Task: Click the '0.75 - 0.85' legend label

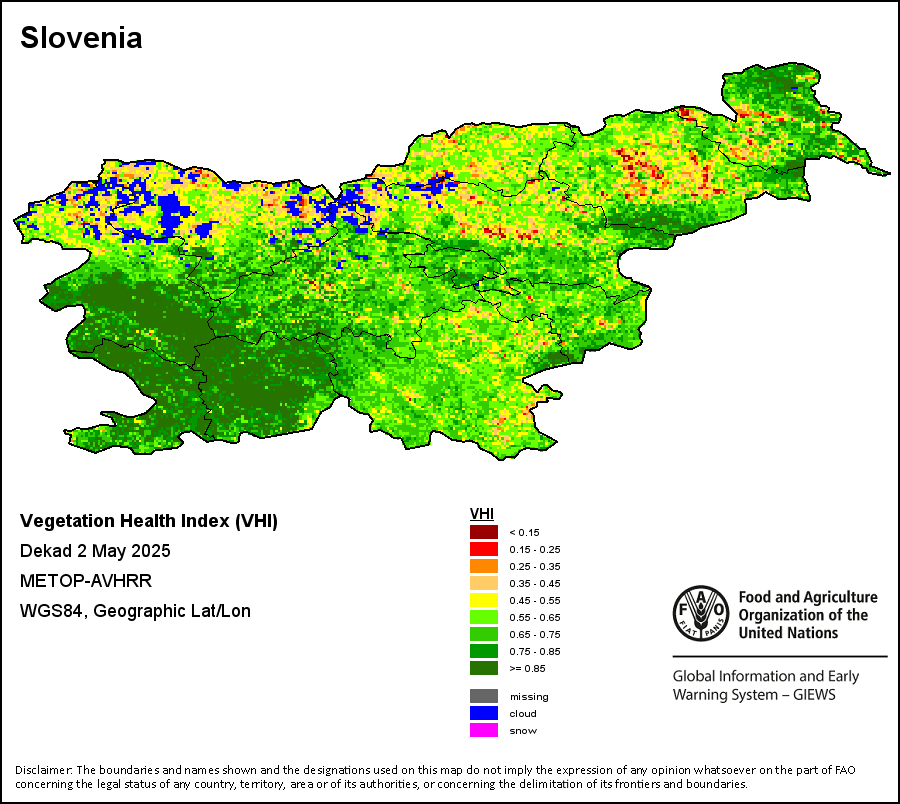Action: 535,651
